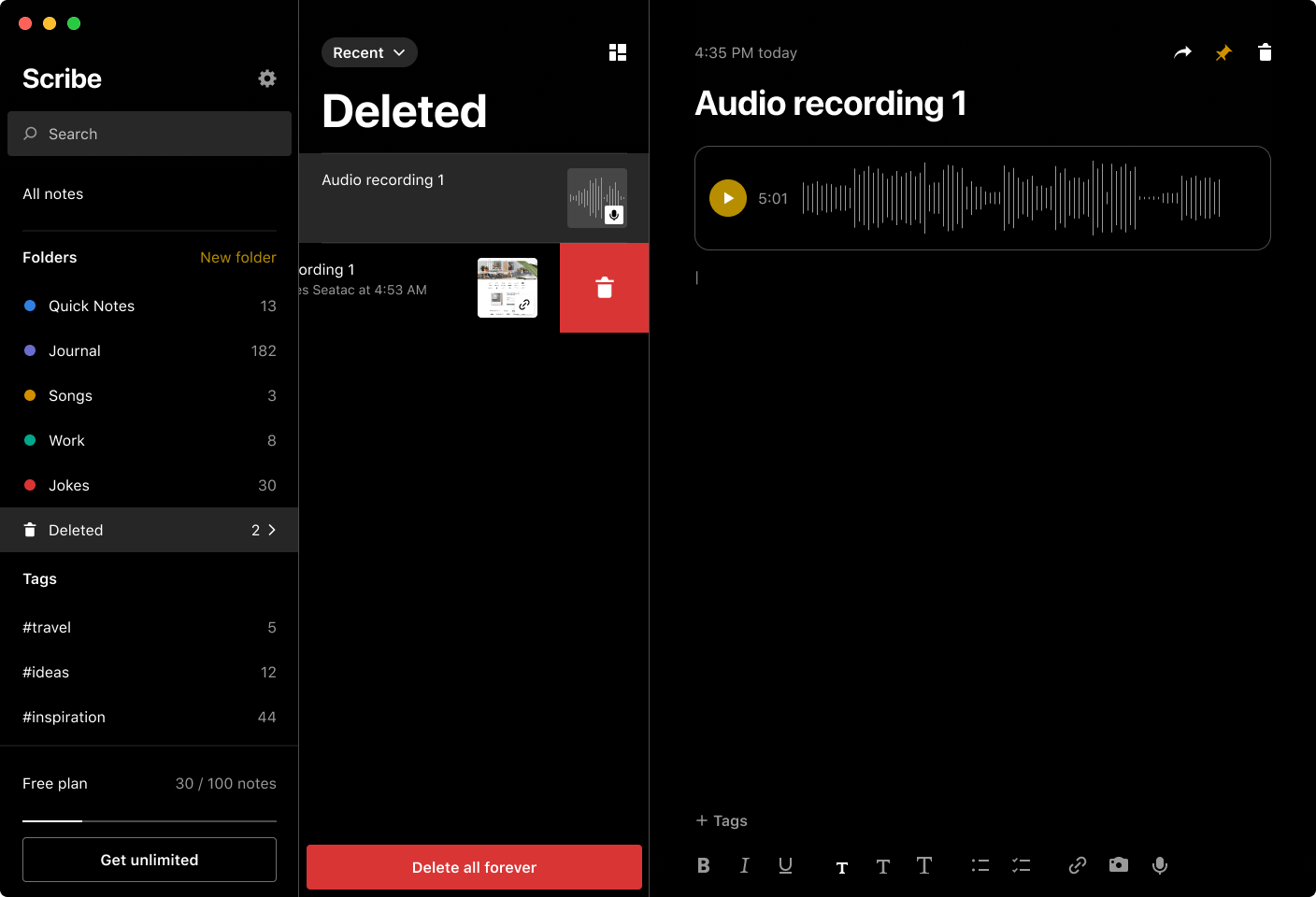Toggle italic formatting
This screenshot has width=1316, height=897.
point(745,865)
